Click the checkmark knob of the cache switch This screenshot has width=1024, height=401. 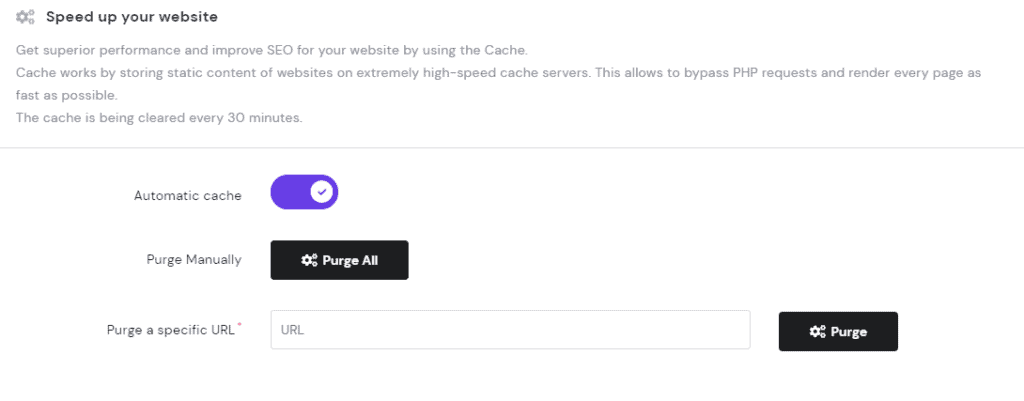pos(321,192)
